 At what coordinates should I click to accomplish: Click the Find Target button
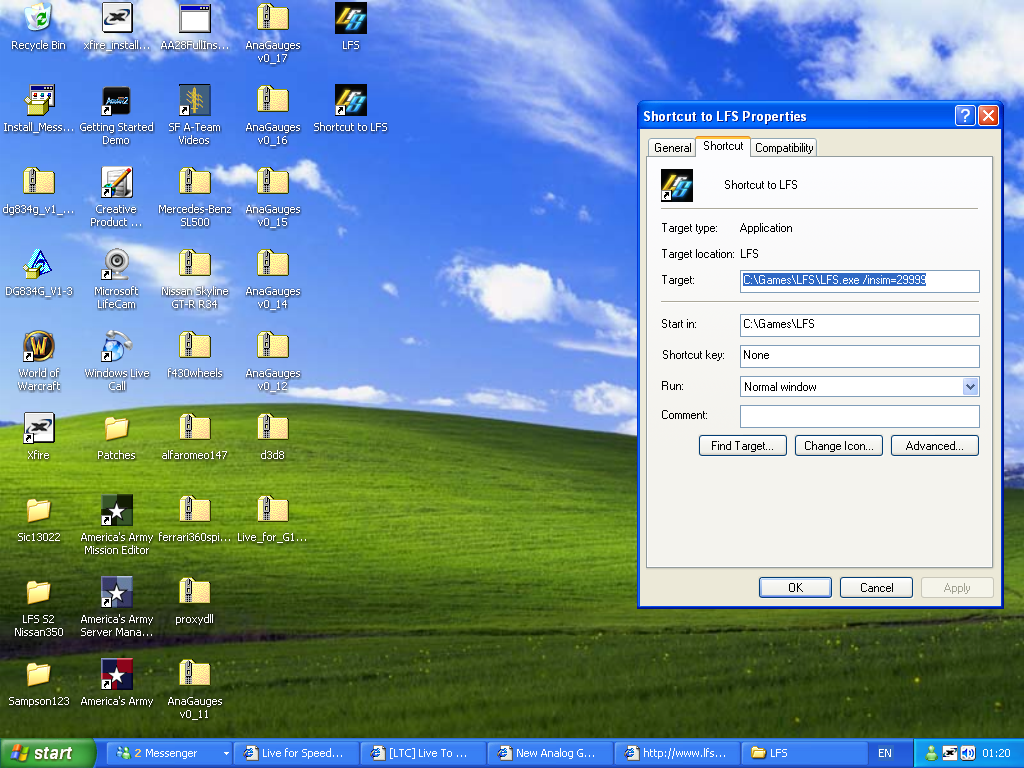pyautogui.click(x=743, y=445)
